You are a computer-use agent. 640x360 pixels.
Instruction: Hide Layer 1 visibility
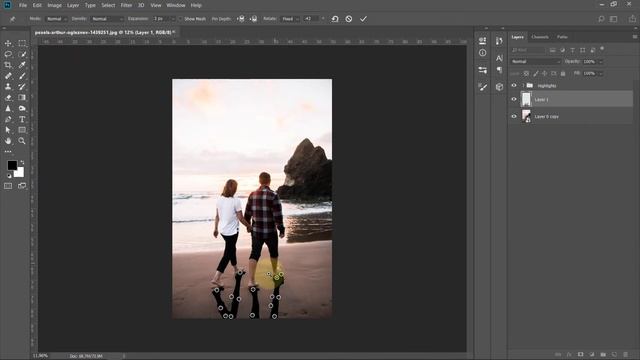[514, 99]
